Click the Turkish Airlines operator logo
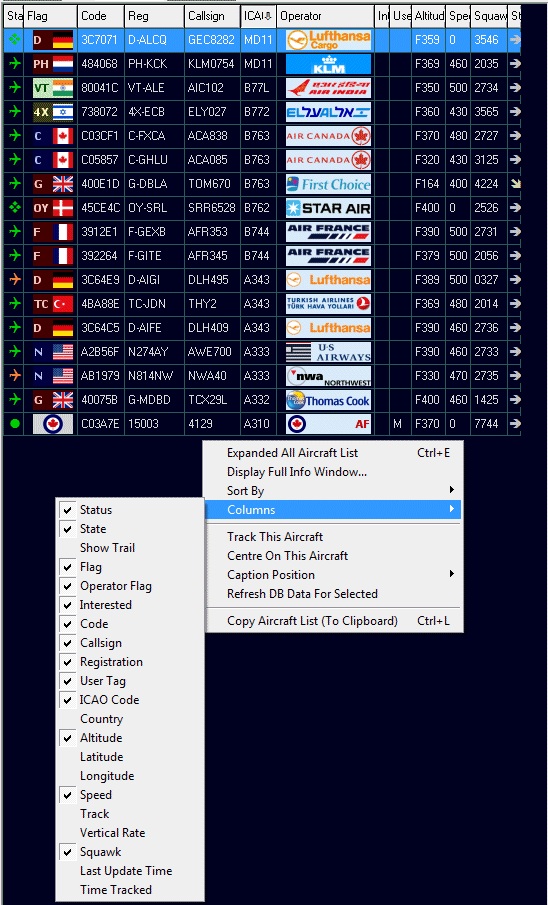The height and width of the screenshot is (905, 548). pos(328,304)
